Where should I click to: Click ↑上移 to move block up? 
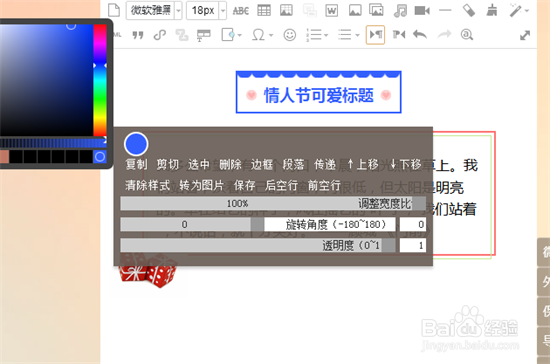(363, 164)
